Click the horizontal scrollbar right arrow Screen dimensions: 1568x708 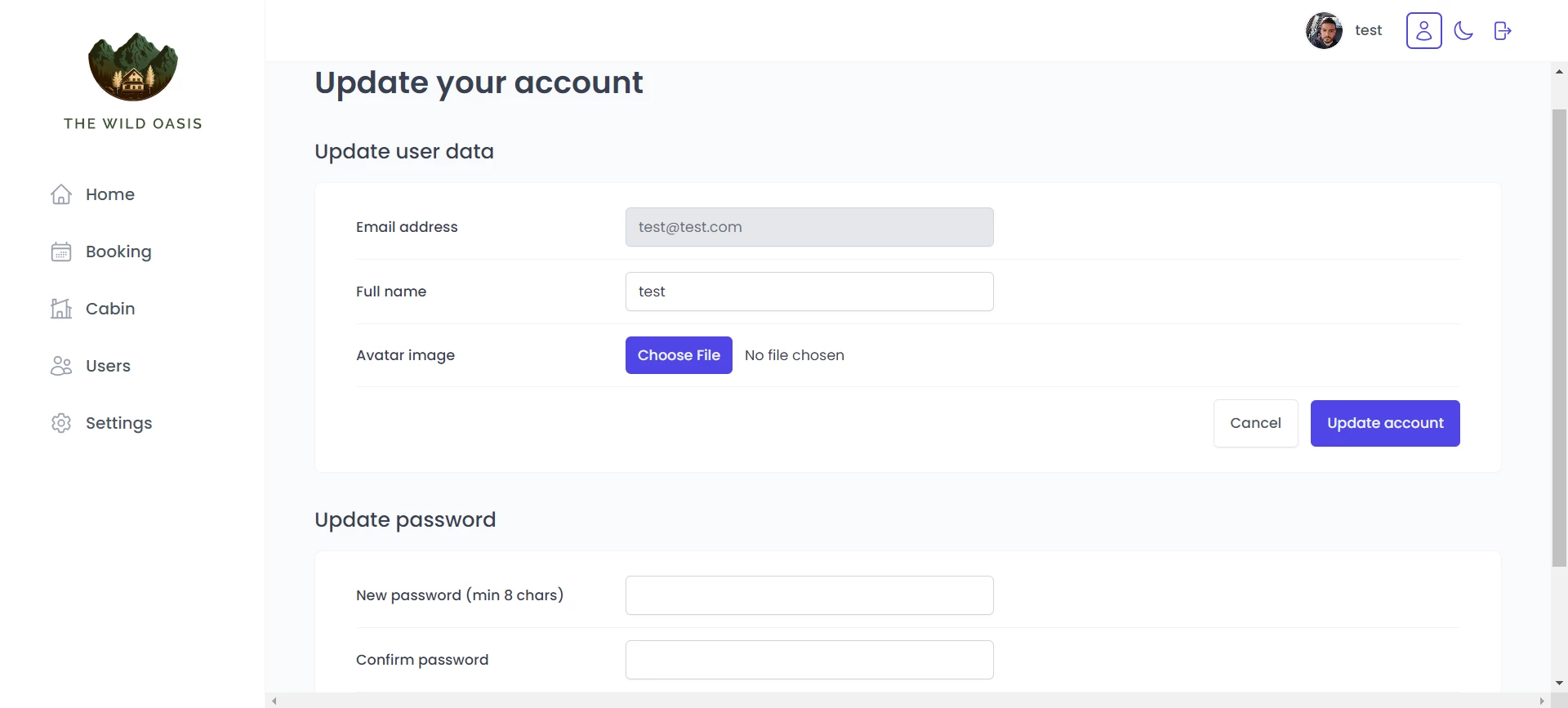[x=1542, y=701]
